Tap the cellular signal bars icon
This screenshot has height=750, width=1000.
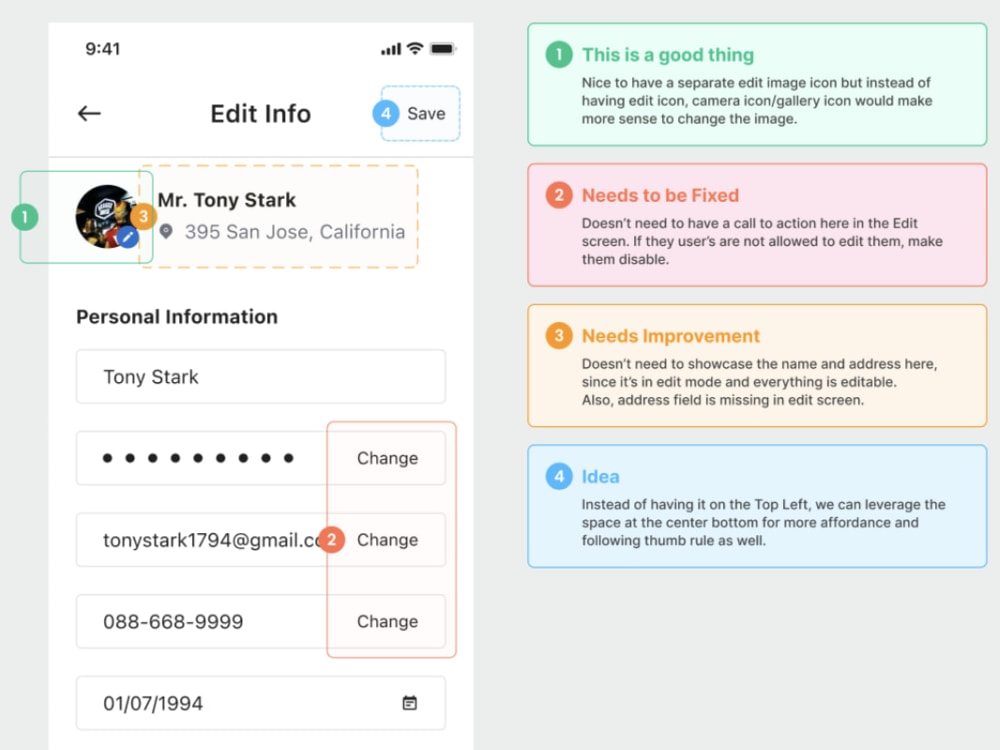391,49
